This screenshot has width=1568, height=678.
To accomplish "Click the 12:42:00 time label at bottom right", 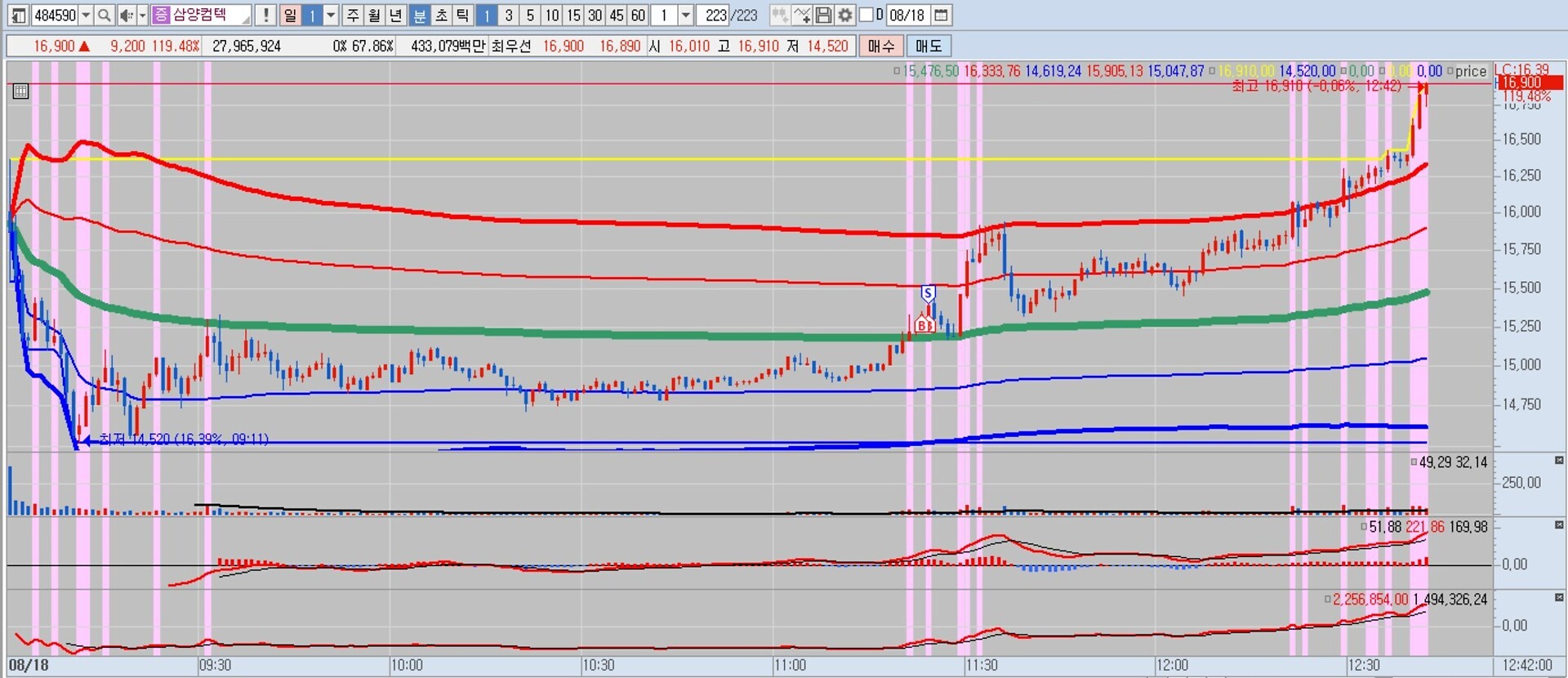I will coord(1527,665).
